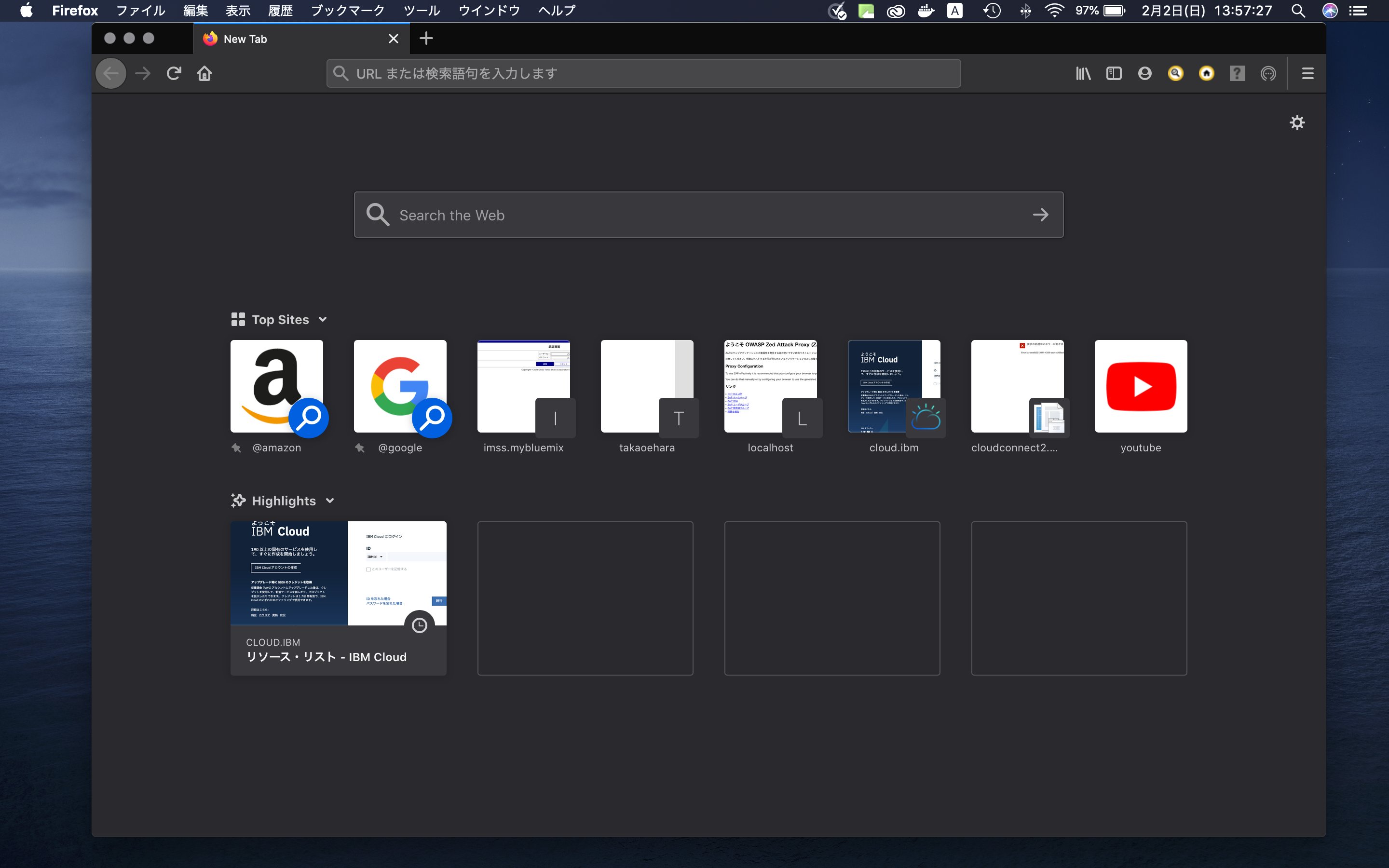Click the yellow magnifier extension icon
The height and width of the screenshot is (868, 1389).
tap(1175, 73)
